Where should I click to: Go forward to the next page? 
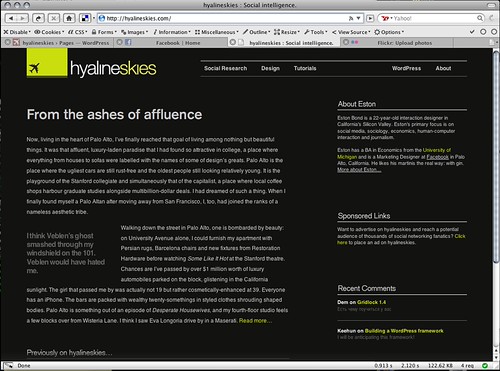point(22,18)
